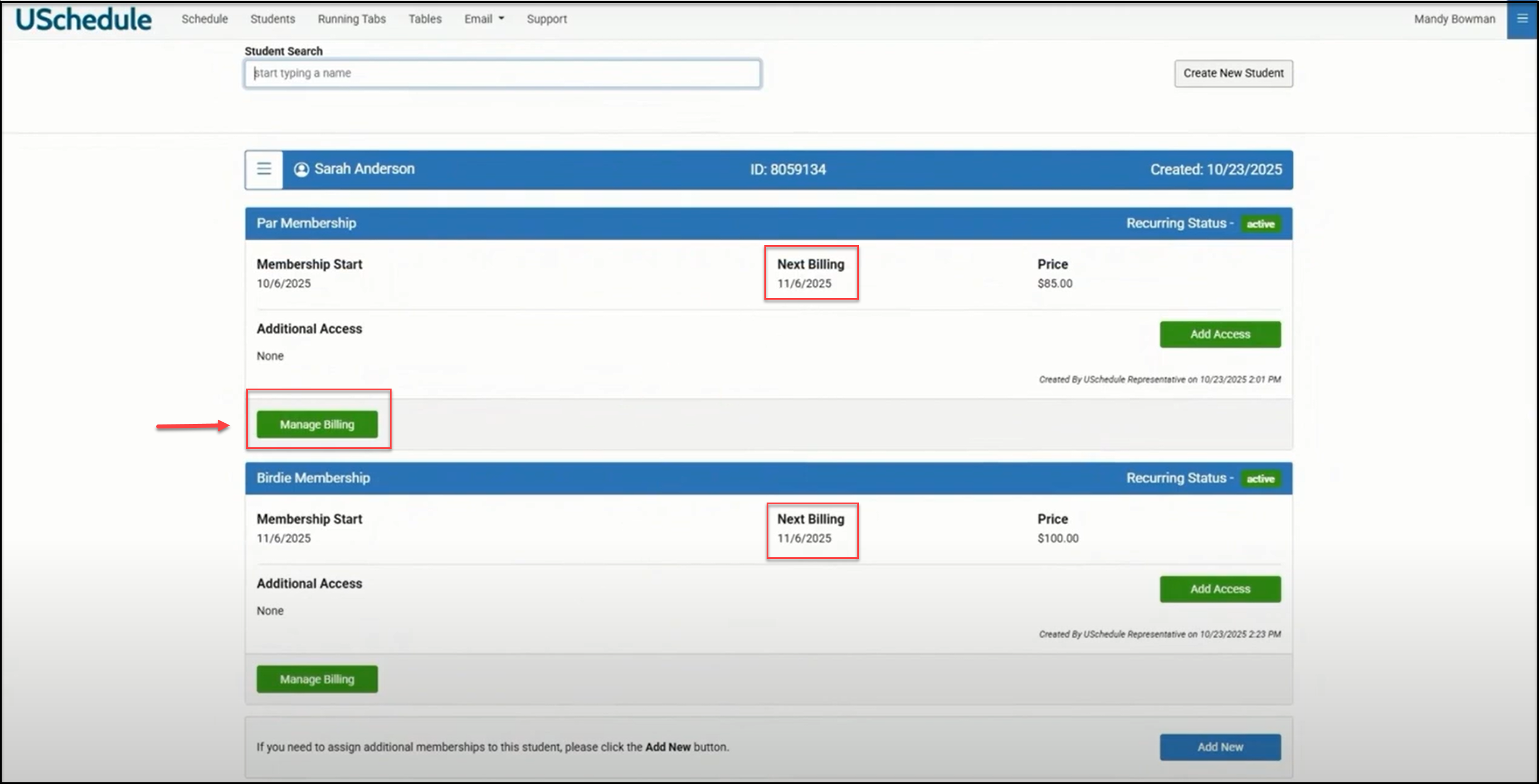Viewport: 1539px width, 784px height.
Task: Open the Schedule menu item
Action: coord(204,19)
